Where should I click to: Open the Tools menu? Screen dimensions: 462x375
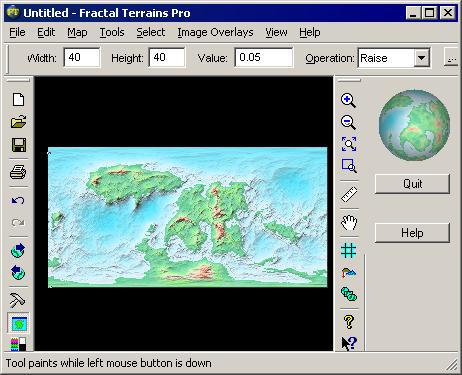(x=112, y=32)
